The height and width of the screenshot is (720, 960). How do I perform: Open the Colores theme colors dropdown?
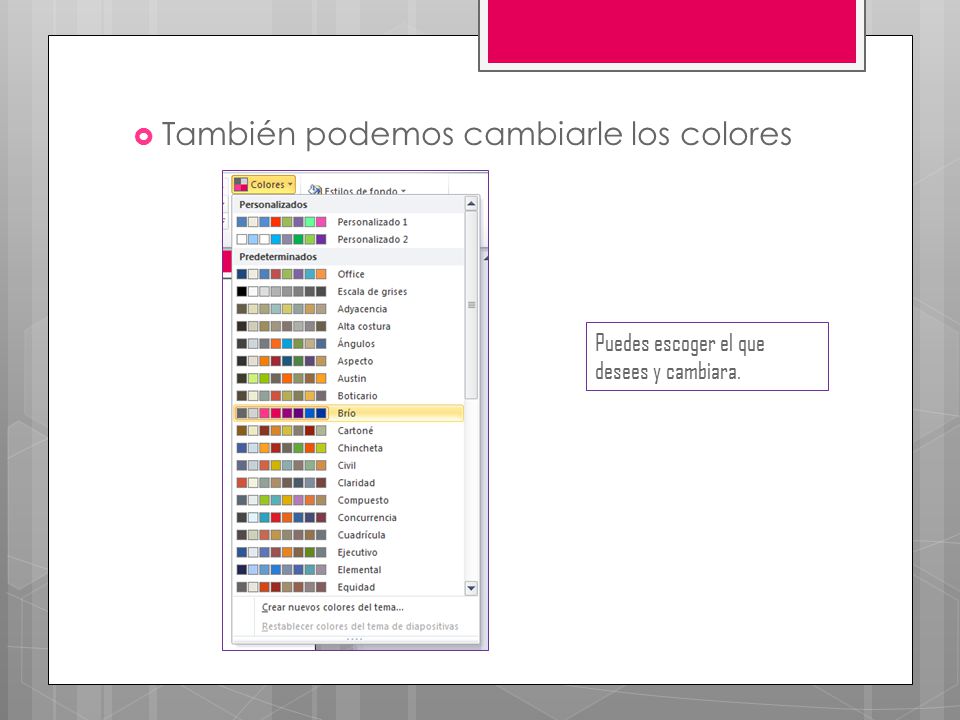(264, 184)
